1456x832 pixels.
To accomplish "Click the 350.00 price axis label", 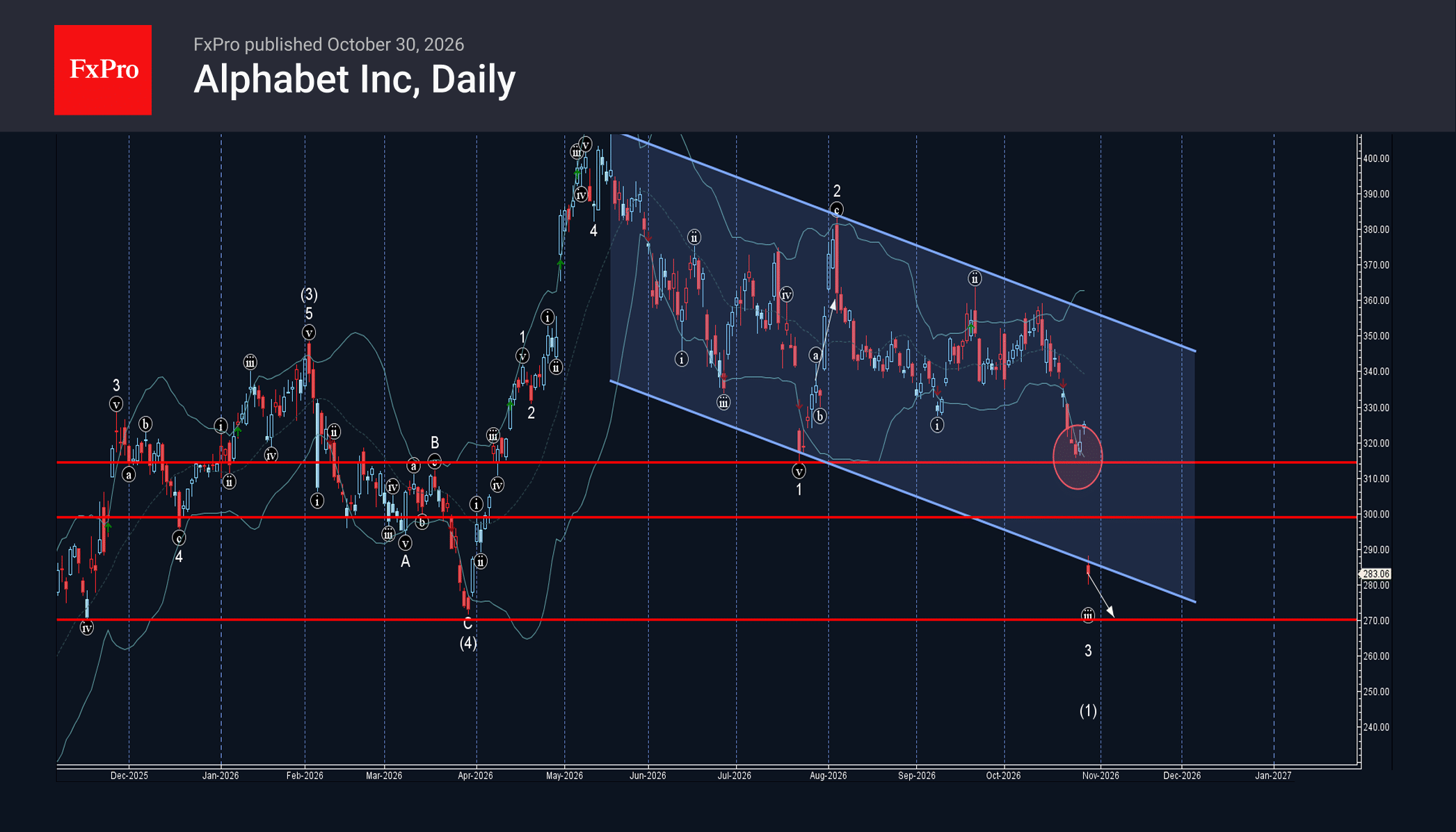I will (1376, 336).
